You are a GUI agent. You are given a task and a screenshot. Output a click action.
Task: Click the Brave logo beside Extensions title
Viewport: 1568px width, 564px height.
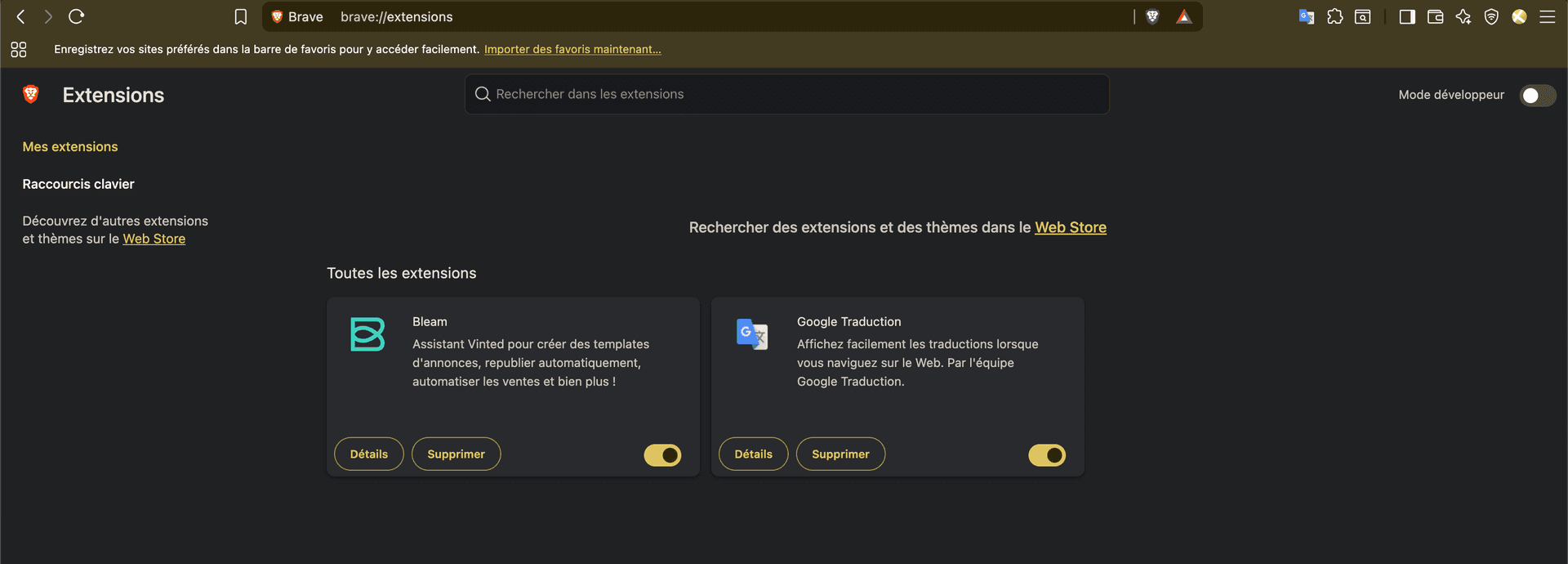[31, 95]
